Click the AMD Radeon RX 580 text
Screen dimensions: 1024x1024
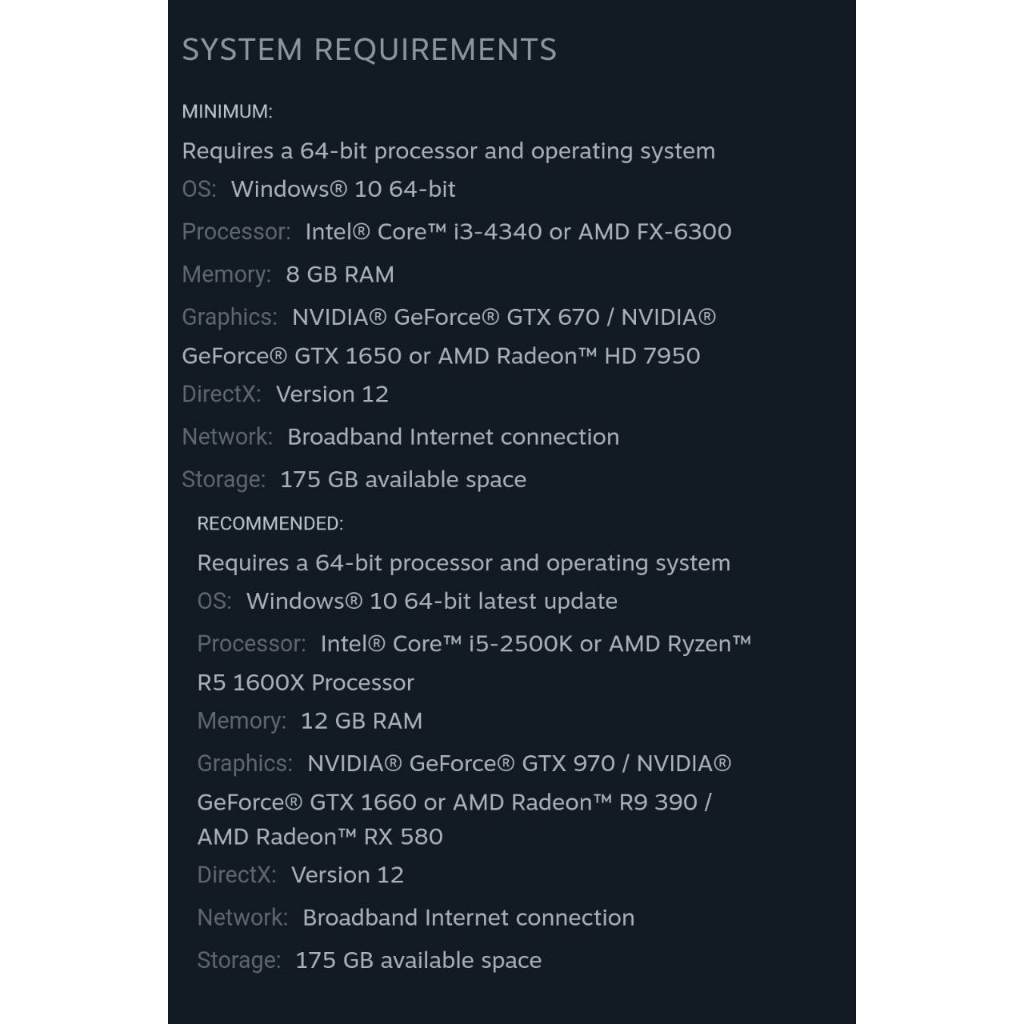tap(320, 837)
